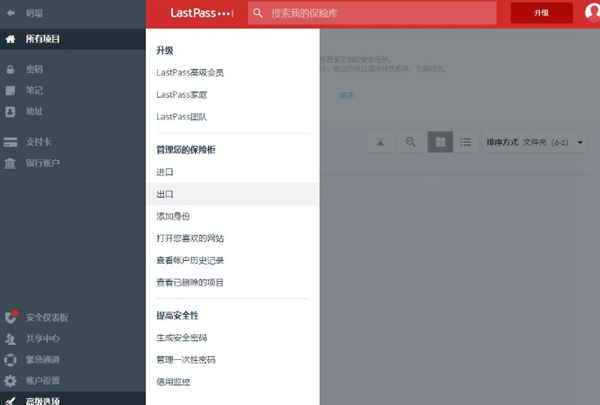
Task: Open the user avatar in the header
Action: click(x=592, y=12)
